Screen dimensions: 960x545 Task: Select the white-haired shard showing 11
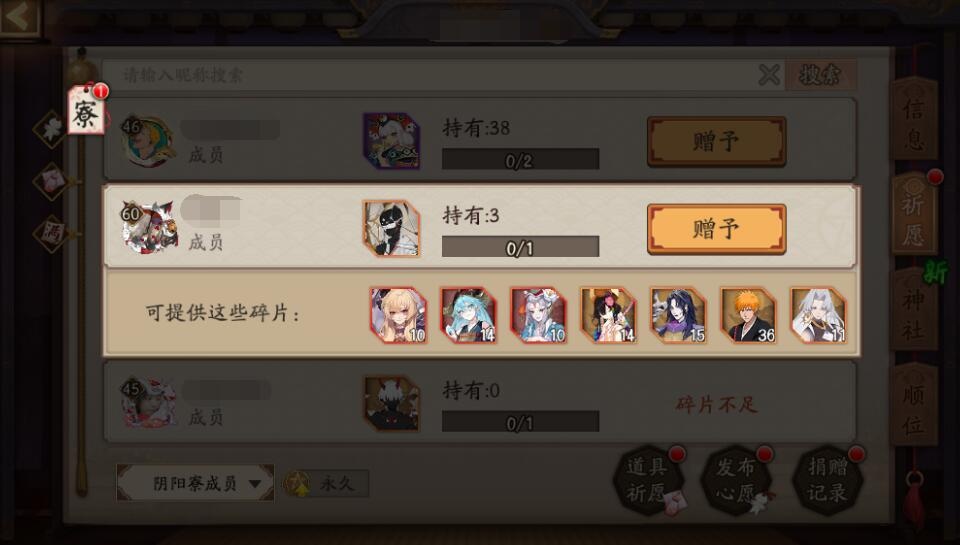point(819,315)
